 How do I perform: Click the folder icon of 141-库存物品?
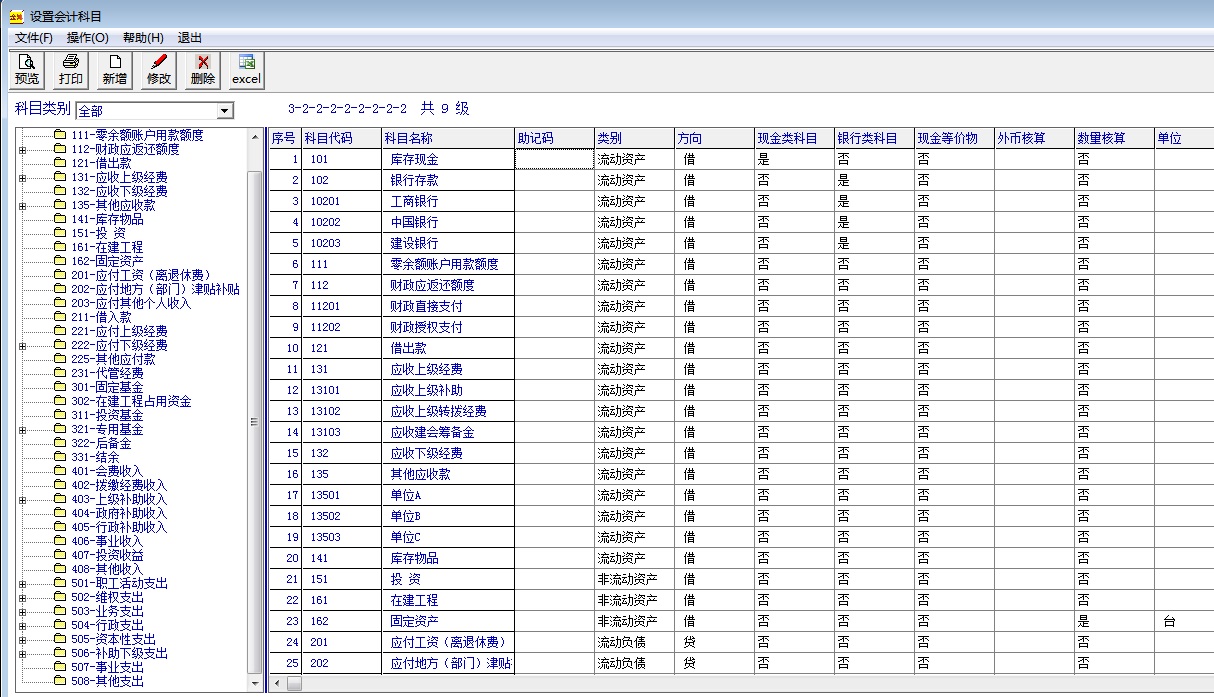pyautogui.click(x=60, y=219)
